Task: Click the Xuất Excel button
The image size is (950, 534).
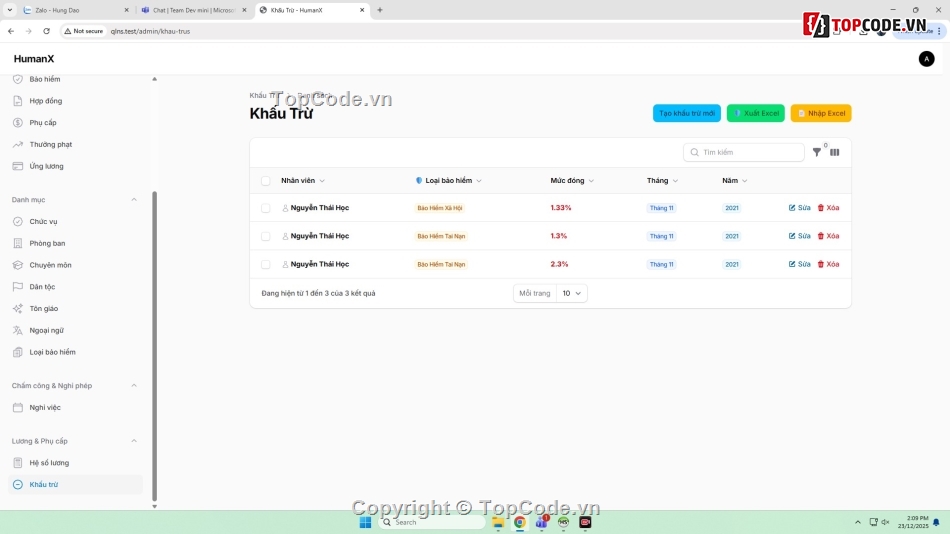Action: [x=756, y=113]
